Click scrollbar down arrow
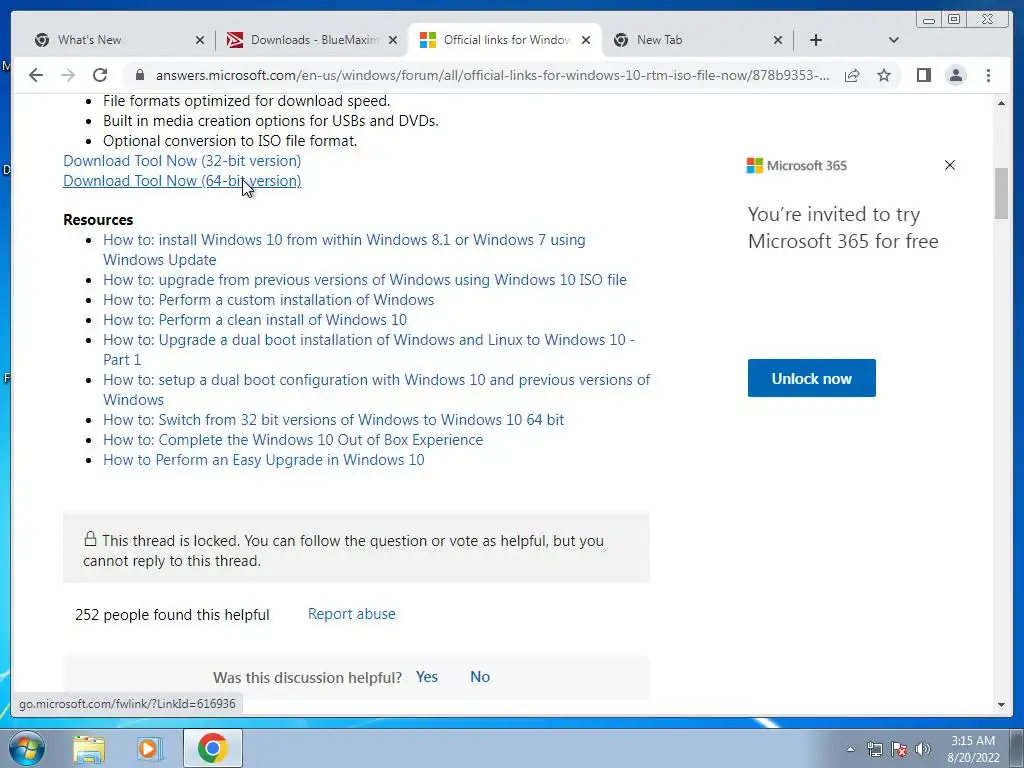 point(1001,705)
